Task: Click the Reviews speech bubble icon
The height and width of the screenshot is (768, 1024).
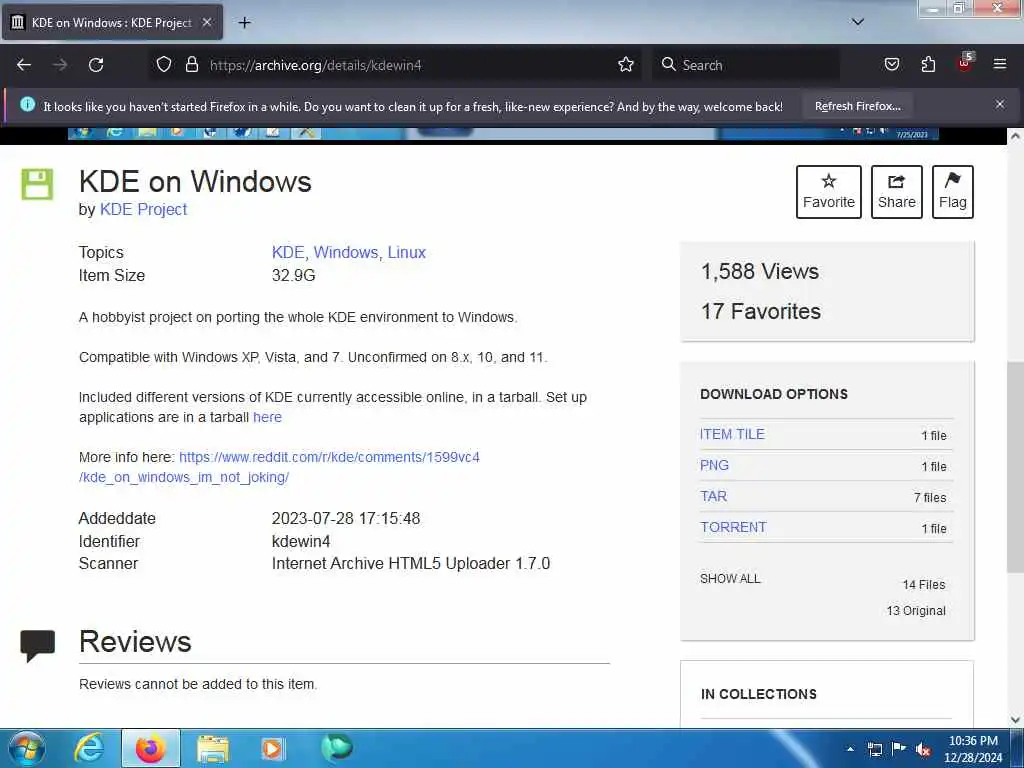Action: click(x=37, y=646)
